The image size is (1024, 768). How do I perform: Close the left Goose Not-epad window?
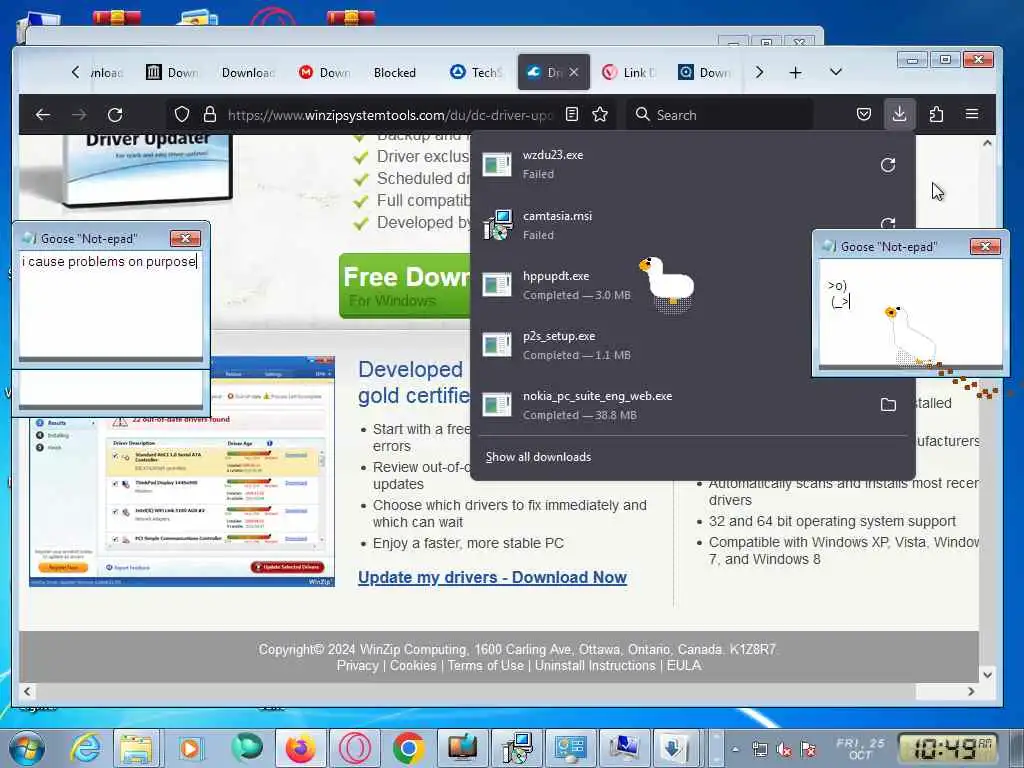185,238
